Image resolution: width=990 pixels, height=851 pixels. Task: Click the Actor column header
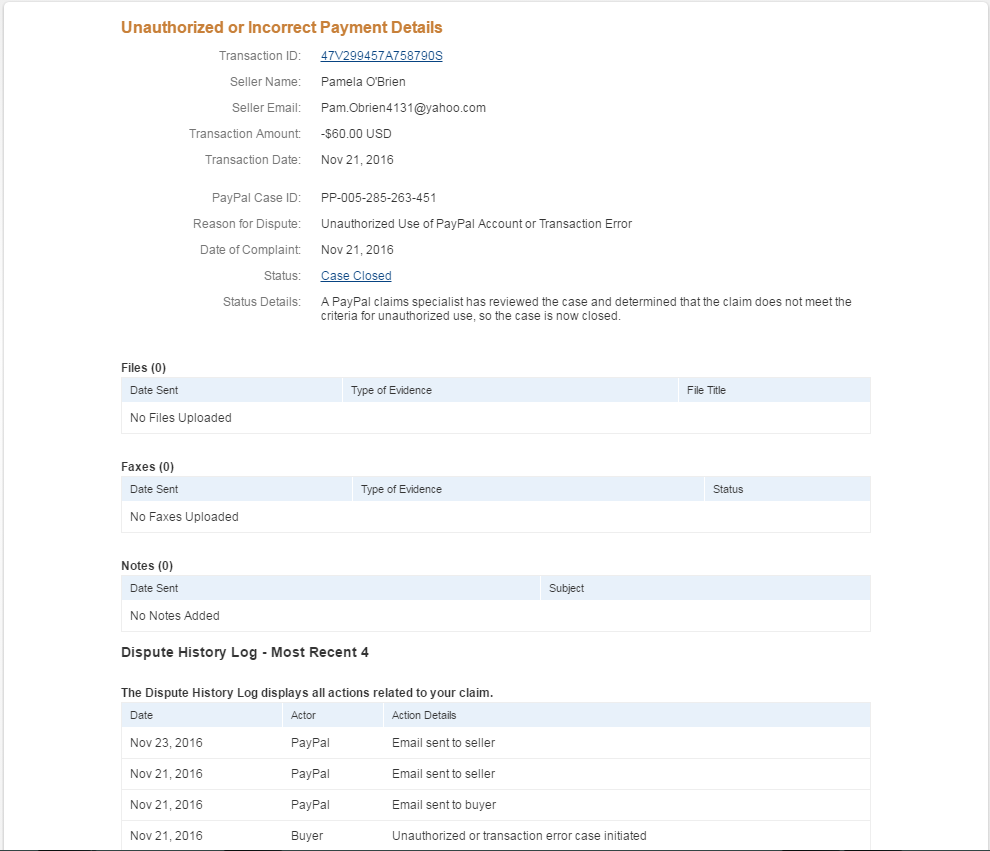tap(303, 715)
